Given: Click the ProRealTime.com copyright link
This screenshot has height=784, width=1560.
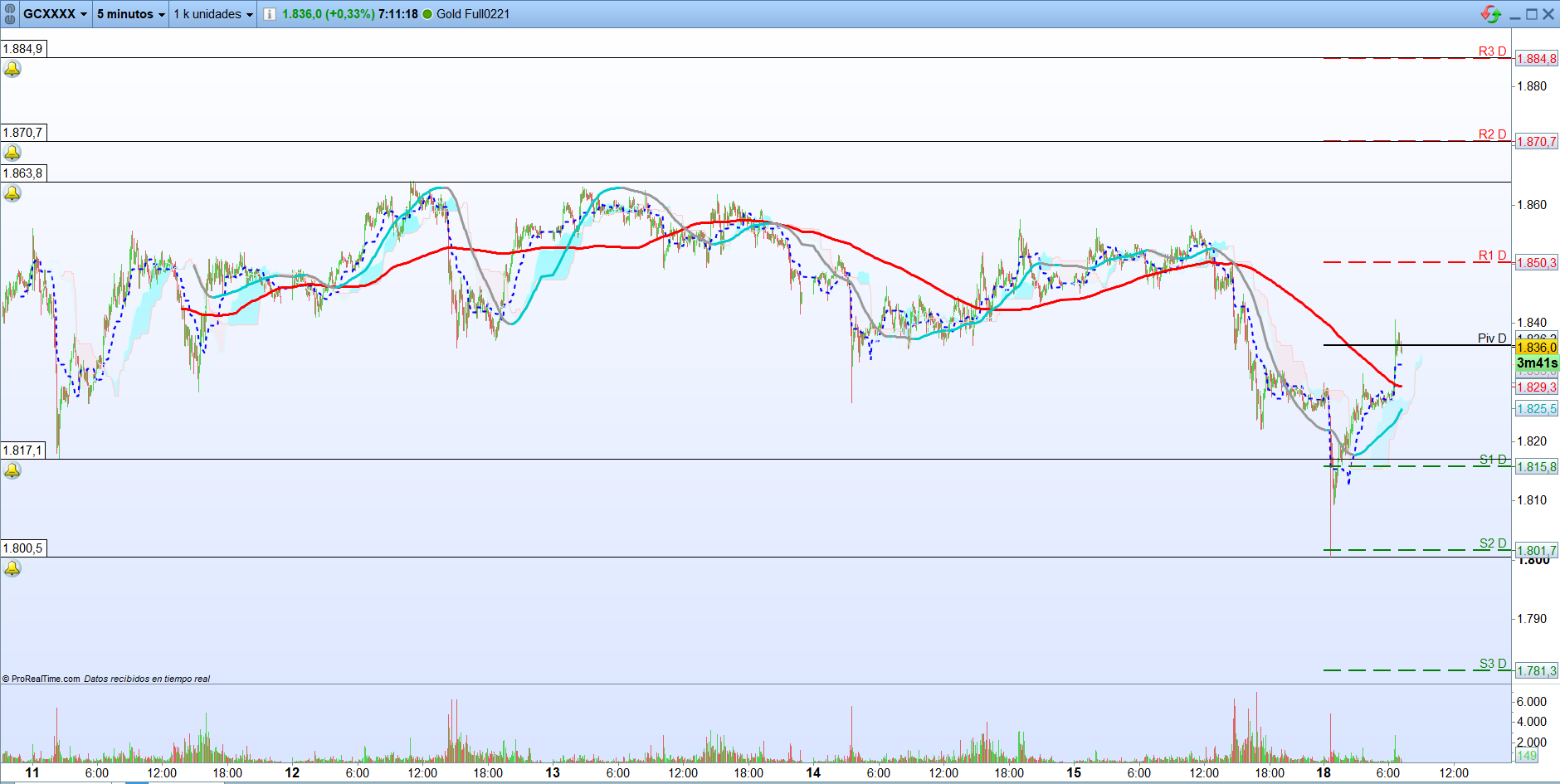Looking at the screenshot, I should 41,679.
